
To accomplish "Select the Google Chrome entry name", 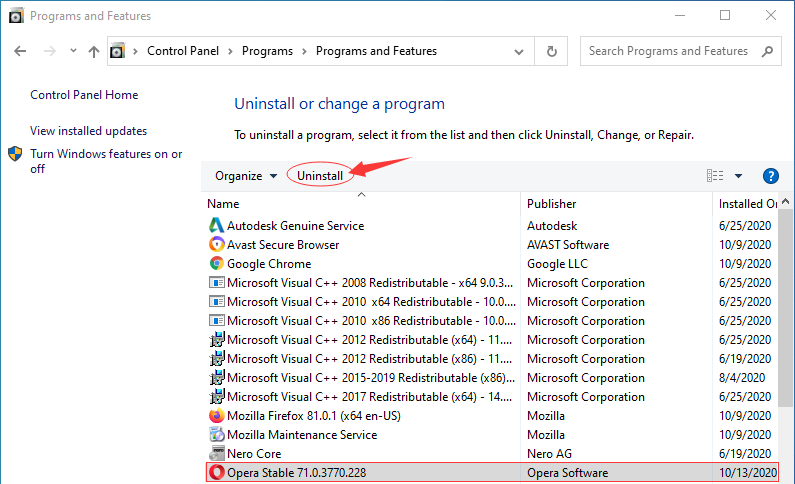I will [x=269, y=264].
